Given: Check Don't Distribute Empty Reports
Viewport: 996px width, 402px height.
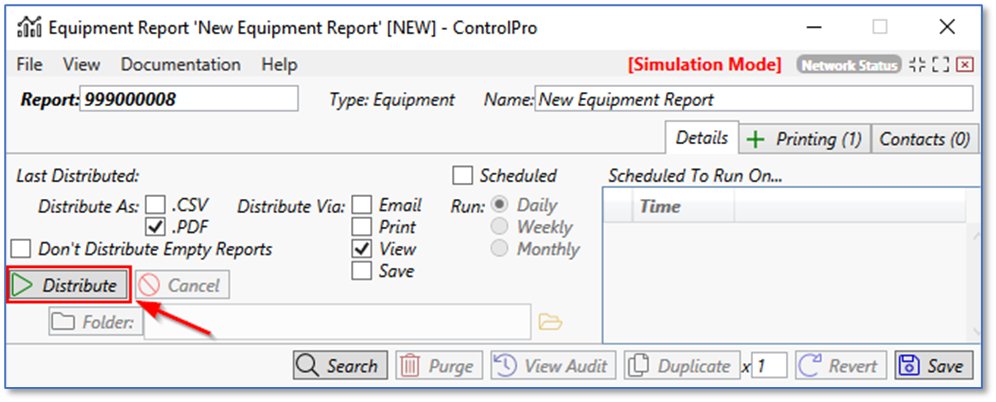Looking at the screenshot, I should pos(19,249).
